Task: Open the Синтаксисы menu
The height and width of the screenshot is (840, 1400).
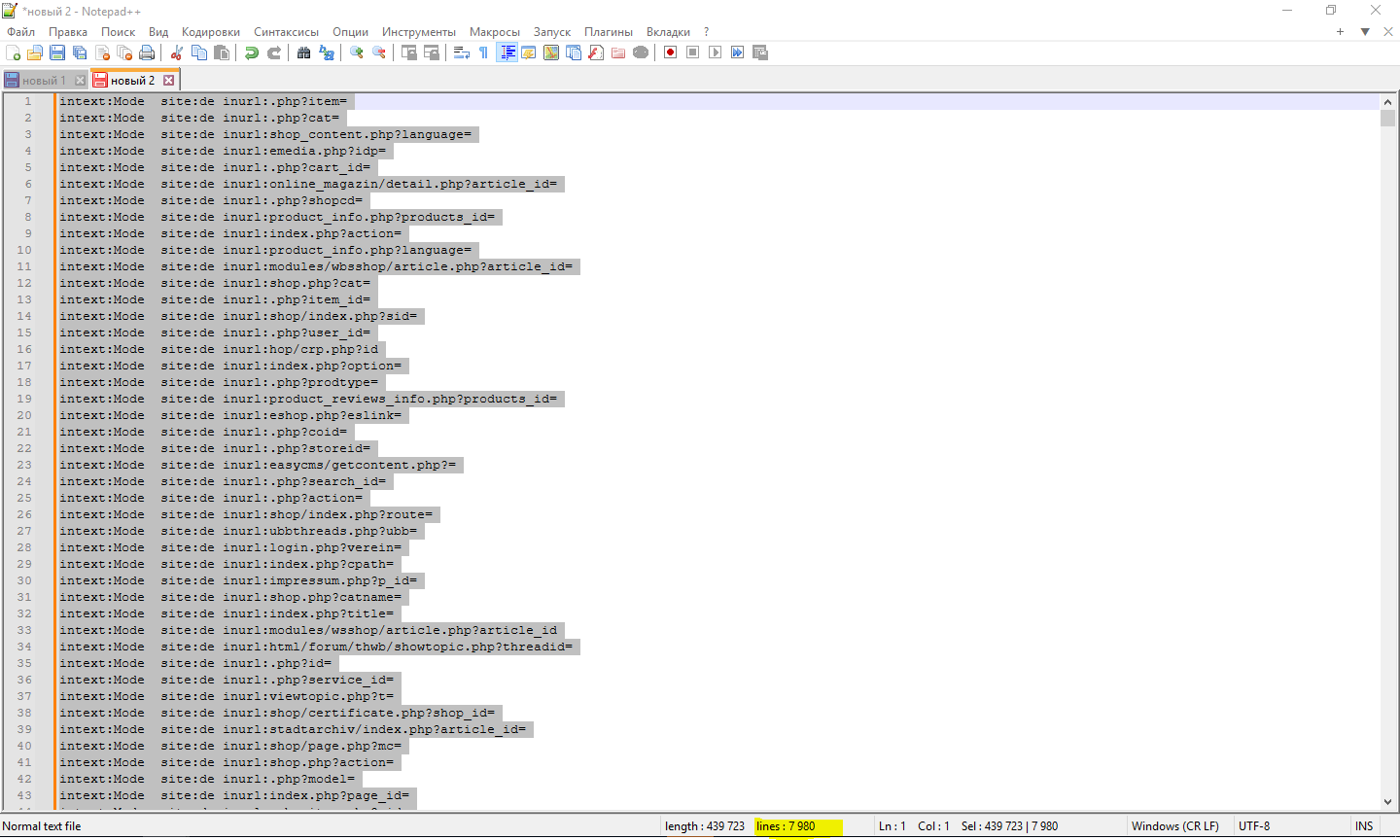Action: [x=287, y=32]
